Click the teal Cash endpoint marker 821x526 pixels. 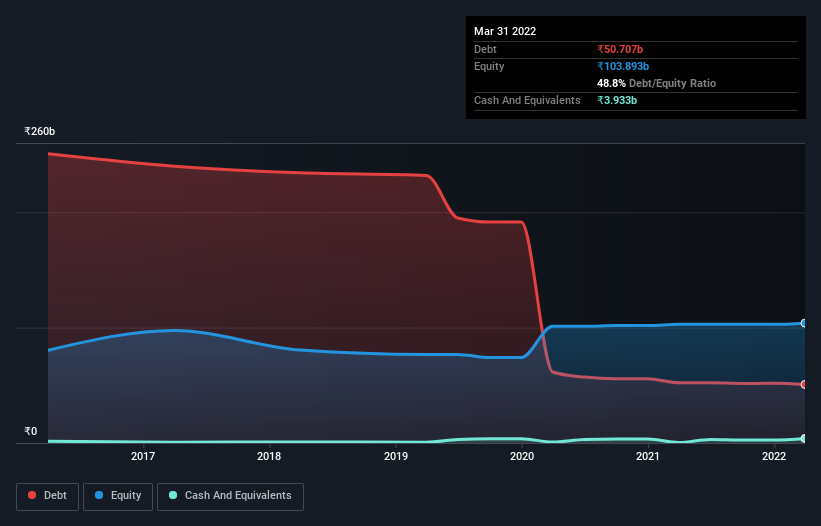pyautogui.click(x=804, y=439)
